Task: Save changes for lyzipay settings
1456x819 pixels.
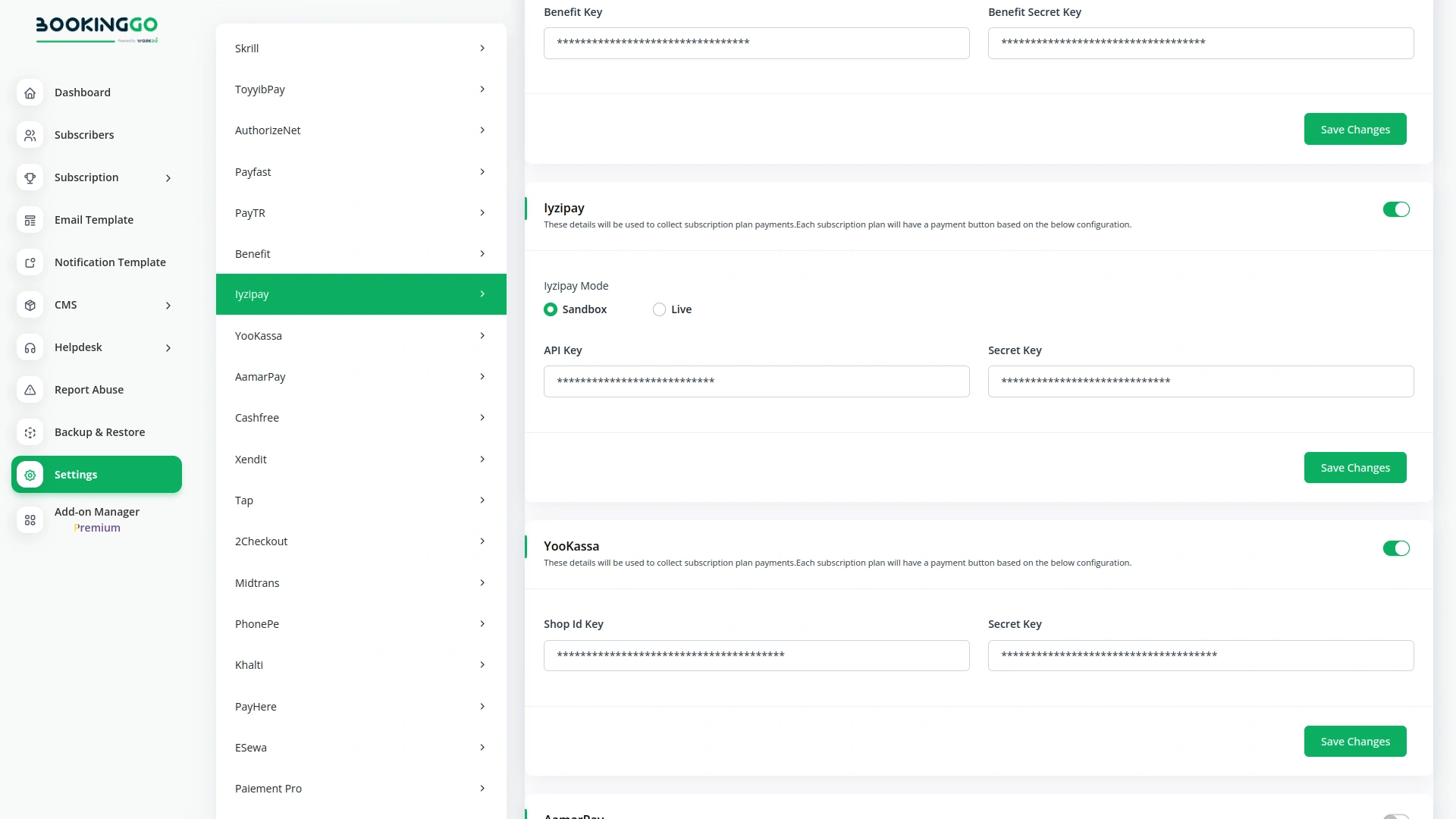Action: 1355,467
